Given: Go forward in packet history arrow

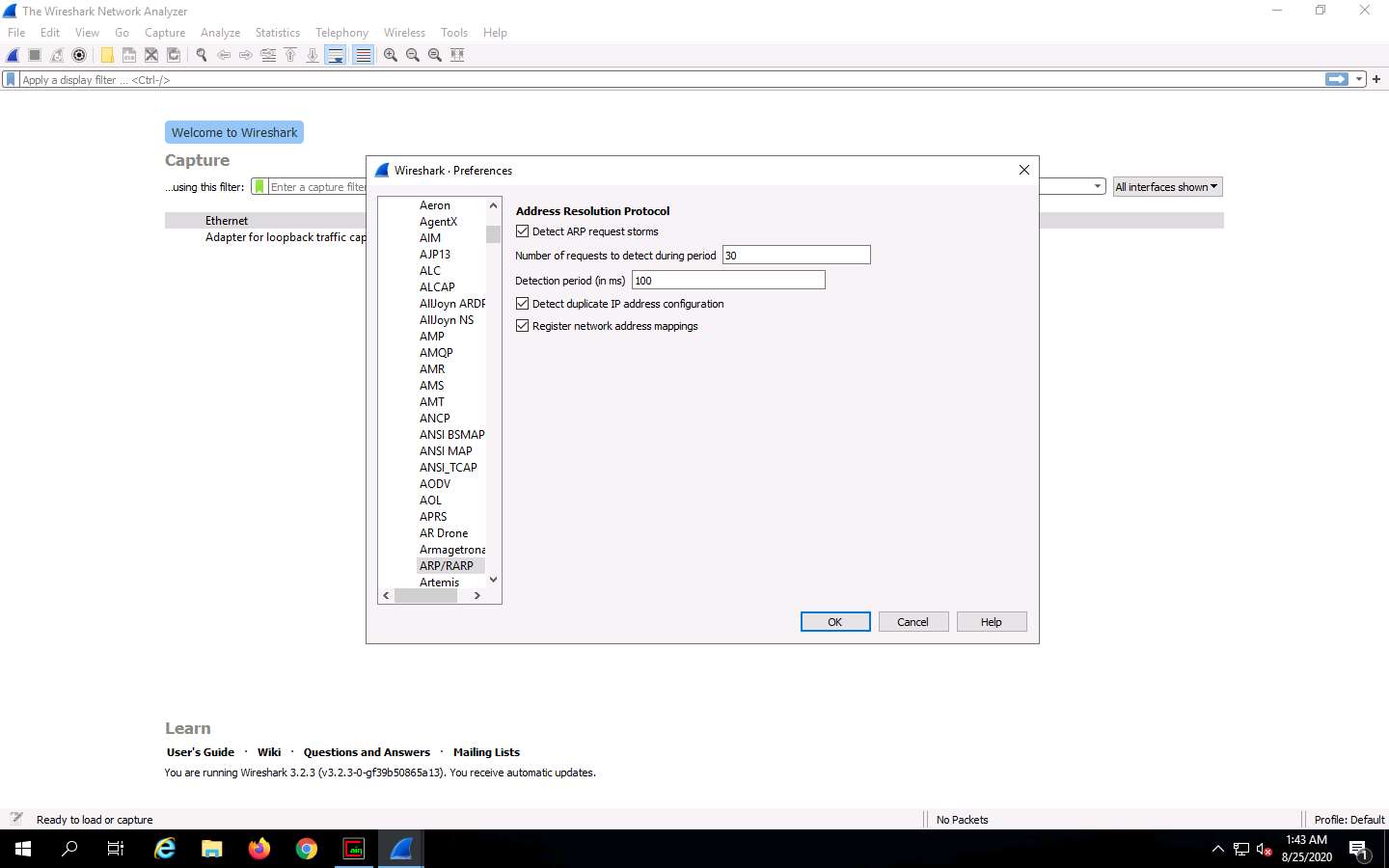Looking at the screenshot, I should pos(246,55).
